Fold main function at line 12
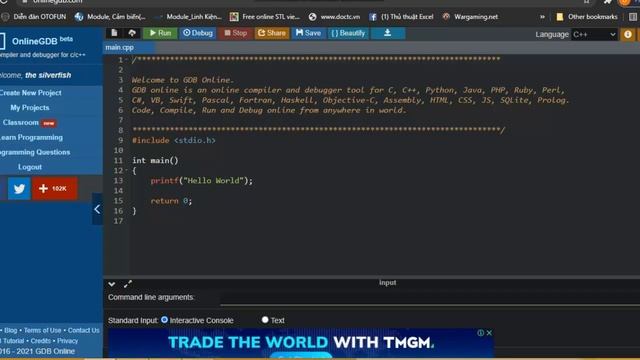 (x=127, y=171)
